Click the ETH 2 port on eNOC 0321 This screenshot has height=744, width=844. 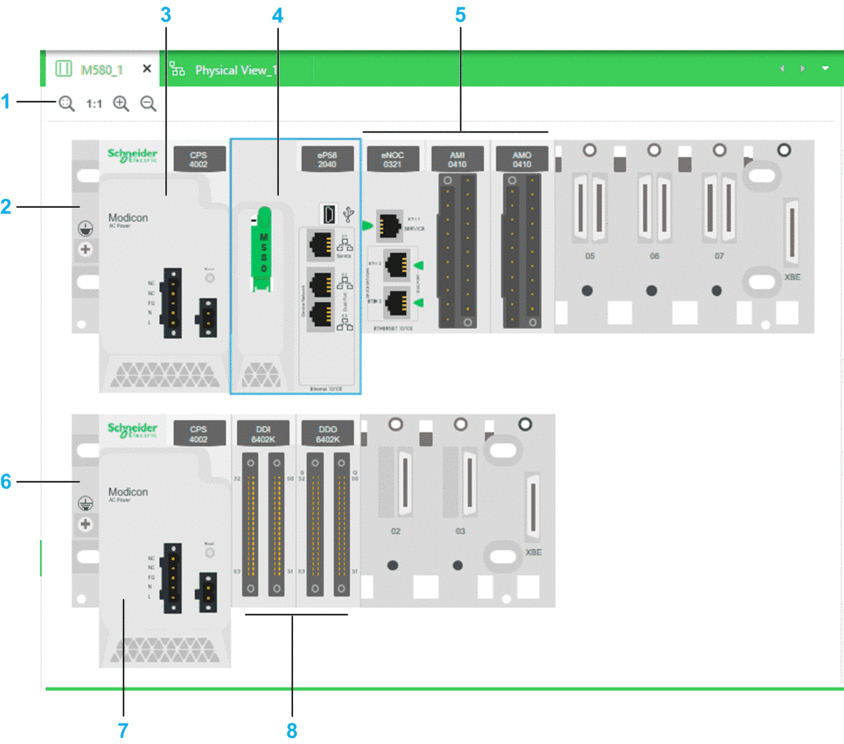pos(397,265)
